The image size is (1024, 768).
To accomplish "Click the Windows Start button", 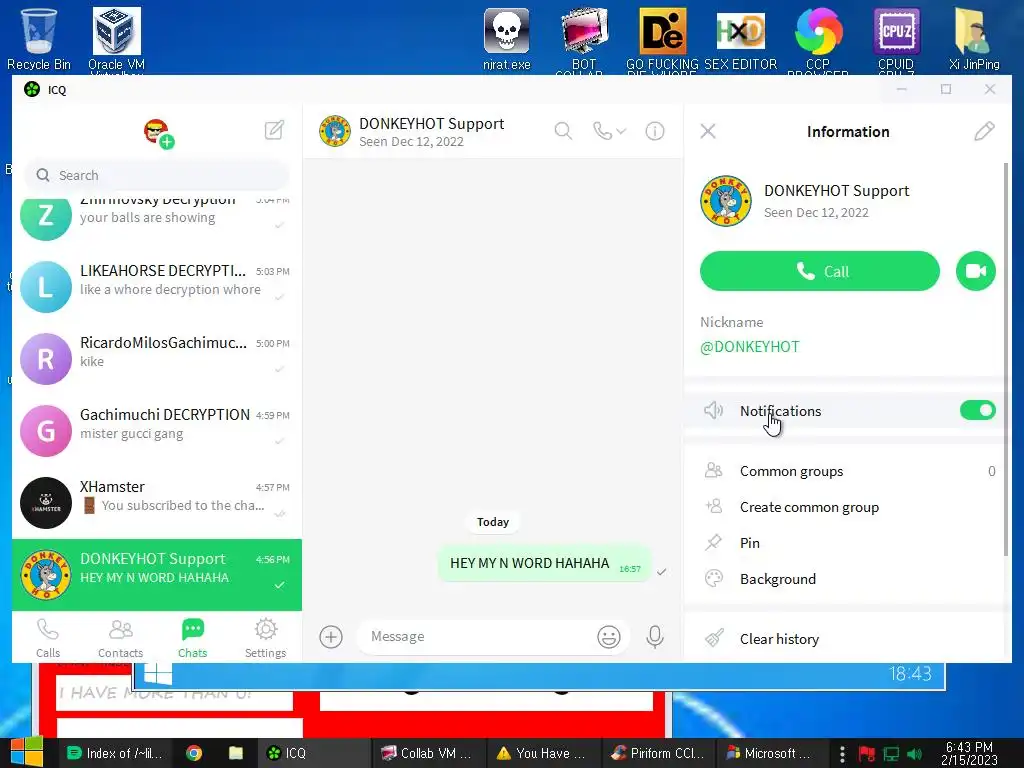I will pos(25,752).
